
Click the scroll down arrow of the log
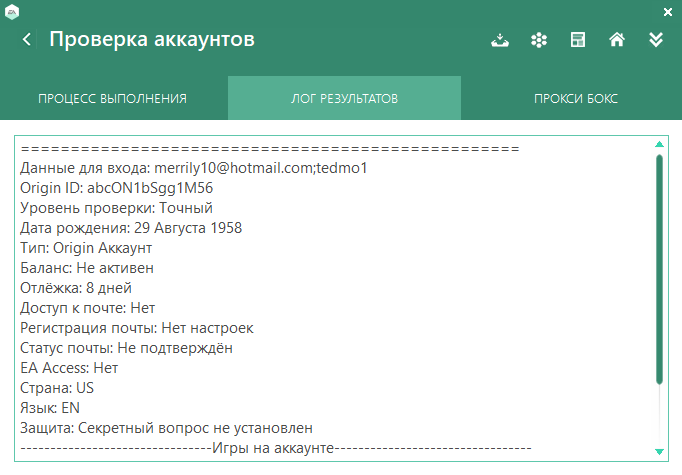pos(659,450)
